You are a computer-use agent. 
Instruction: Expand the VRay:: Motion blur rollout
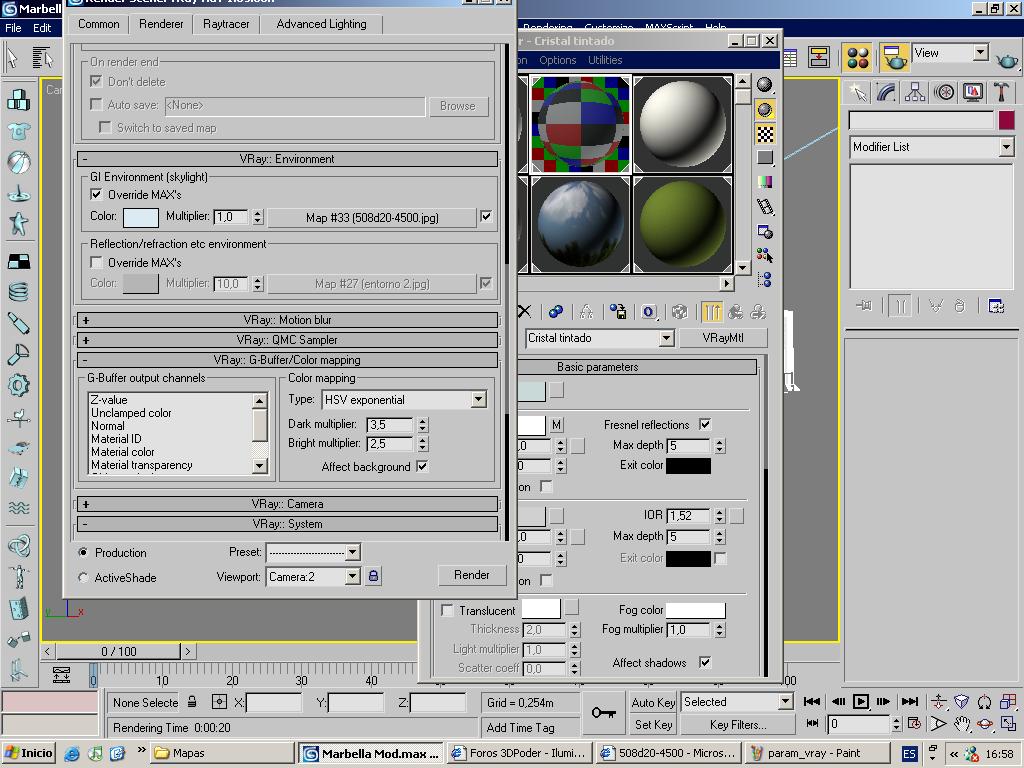(287, 320)
